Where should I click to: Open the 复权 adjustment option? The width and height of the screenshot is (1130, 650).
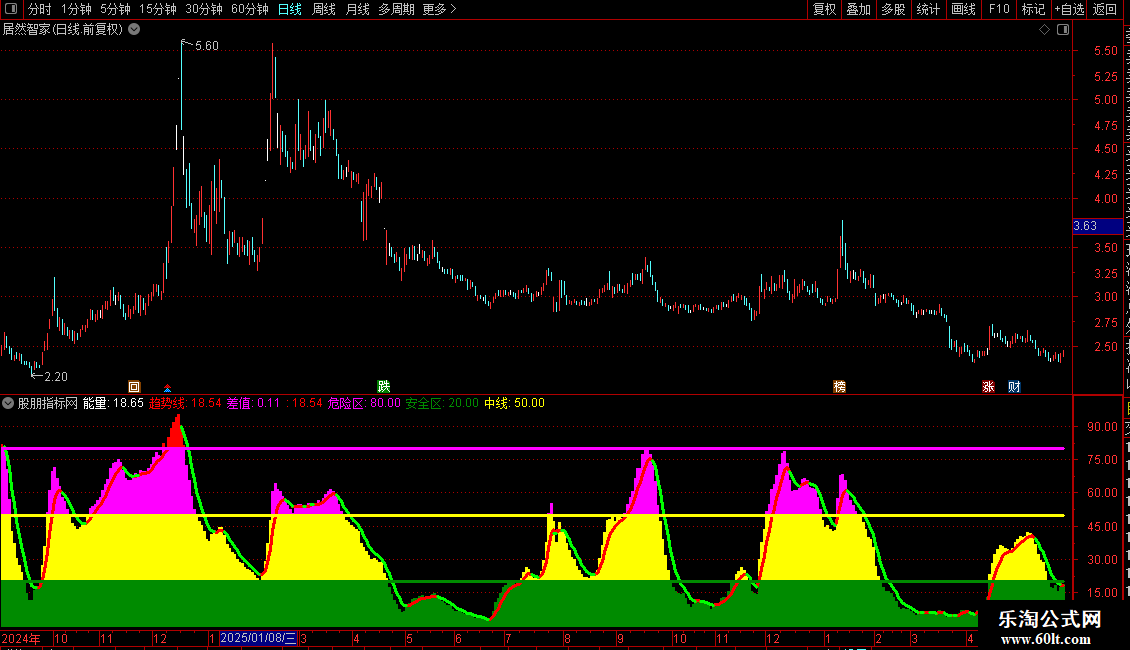tap(824, 9)
